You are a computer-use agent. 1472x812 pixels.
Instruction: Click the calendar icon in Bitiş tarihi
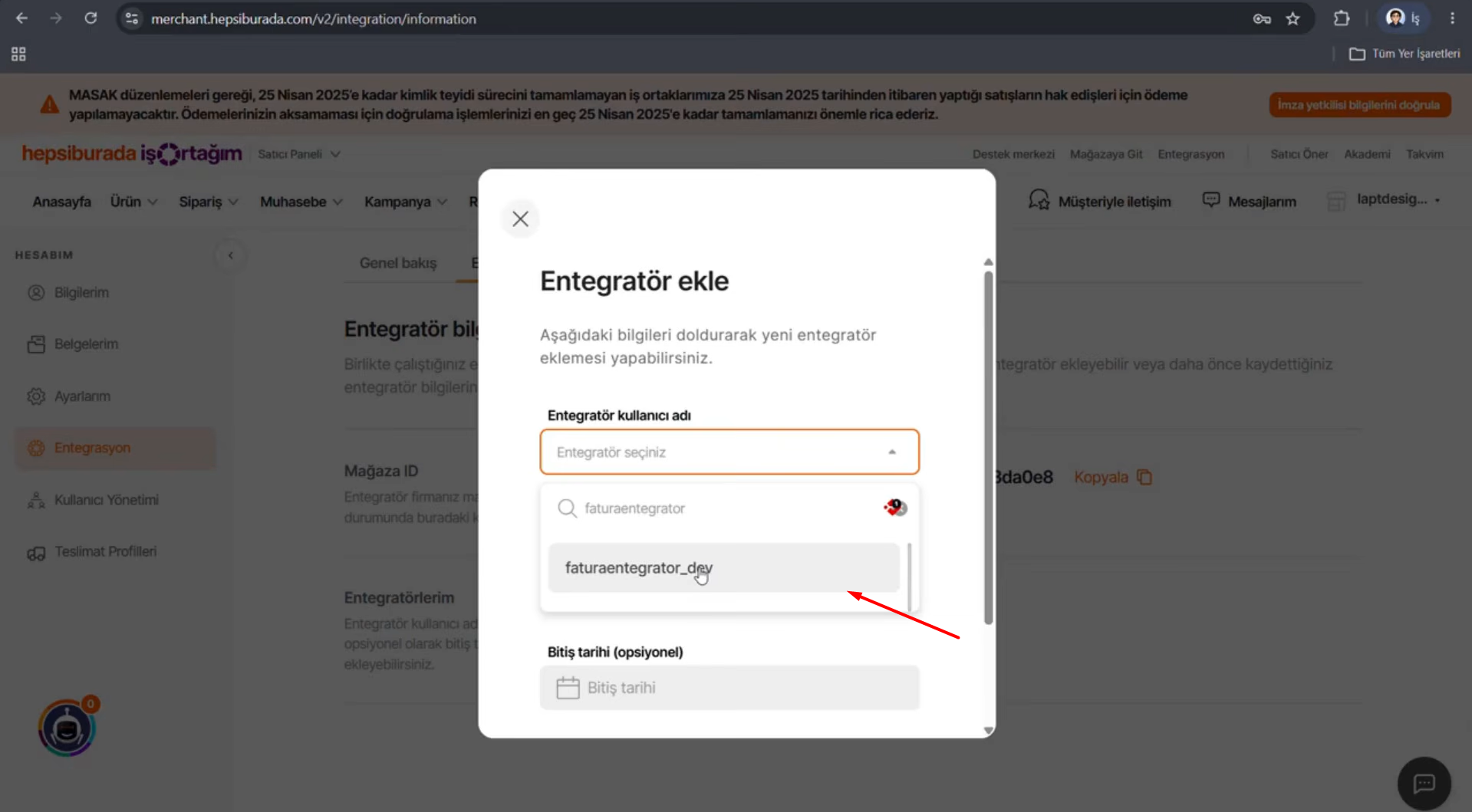coord(568,688)
